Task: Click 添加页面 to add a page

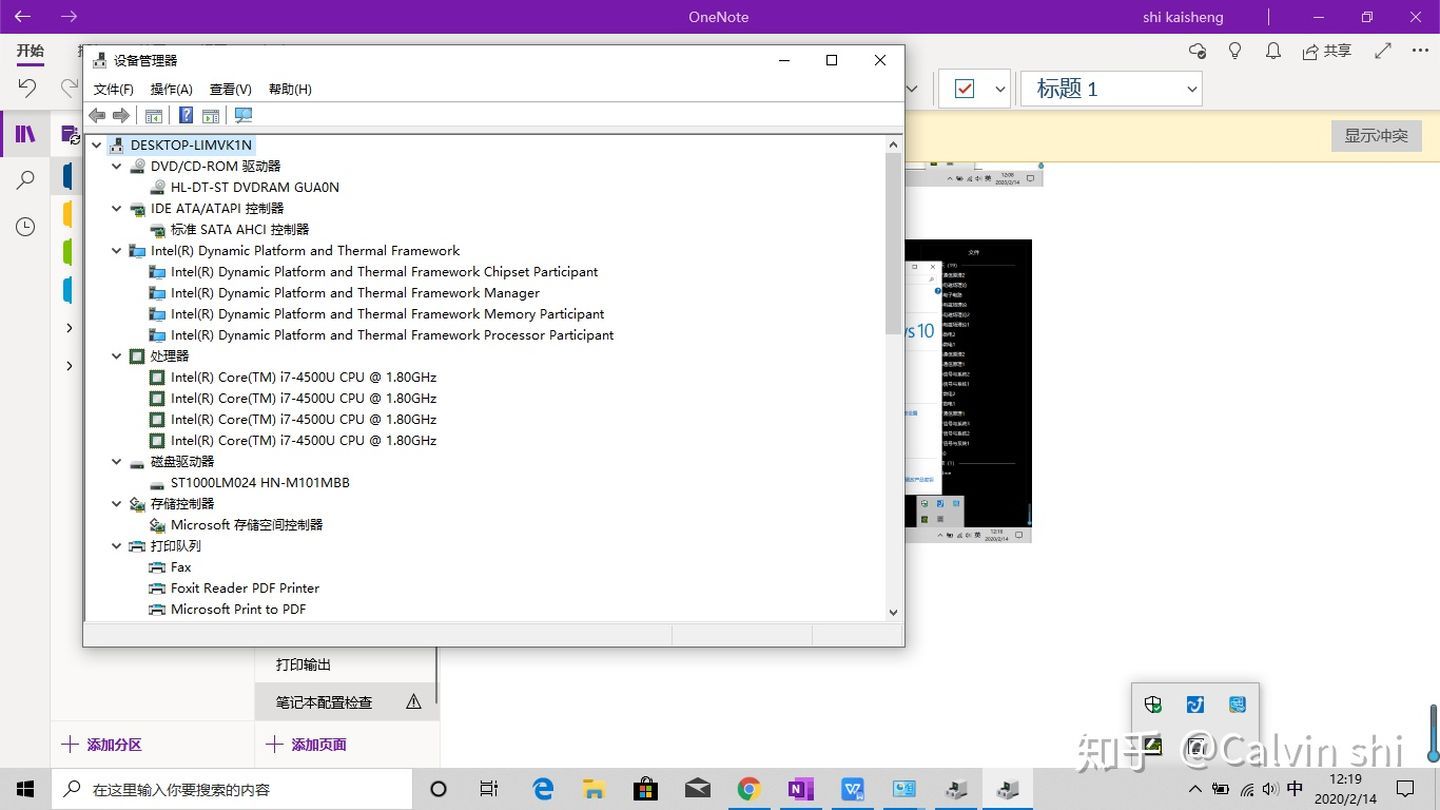Action: pyautogui.click(x=306, y=744)
